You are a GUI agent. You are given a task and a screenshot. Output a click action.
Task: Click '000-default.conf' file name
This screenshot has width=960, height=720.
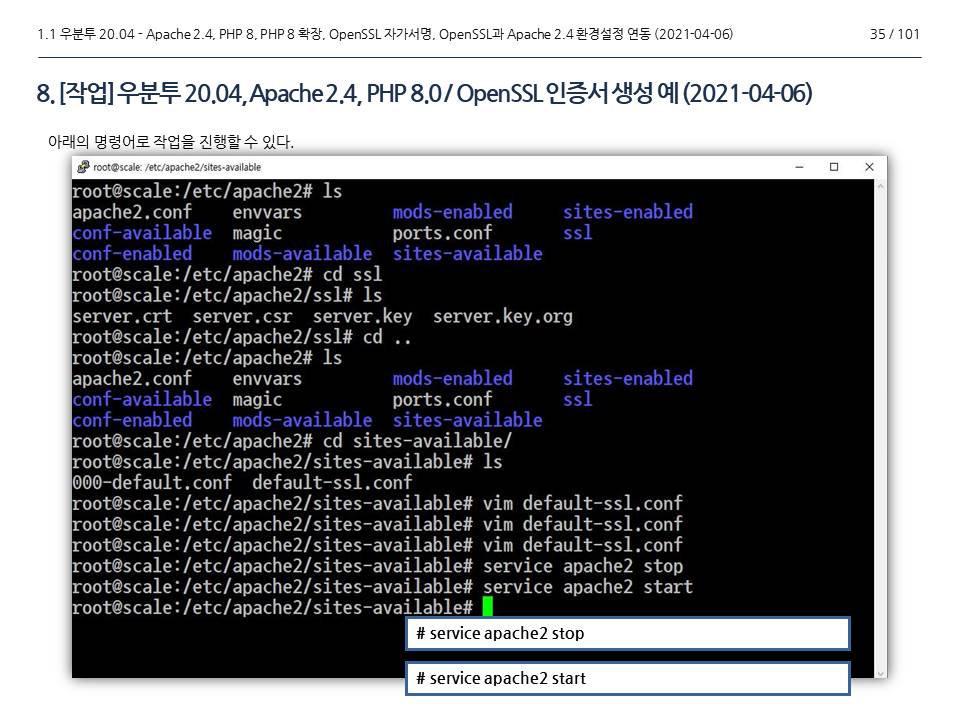click(152, 482)
